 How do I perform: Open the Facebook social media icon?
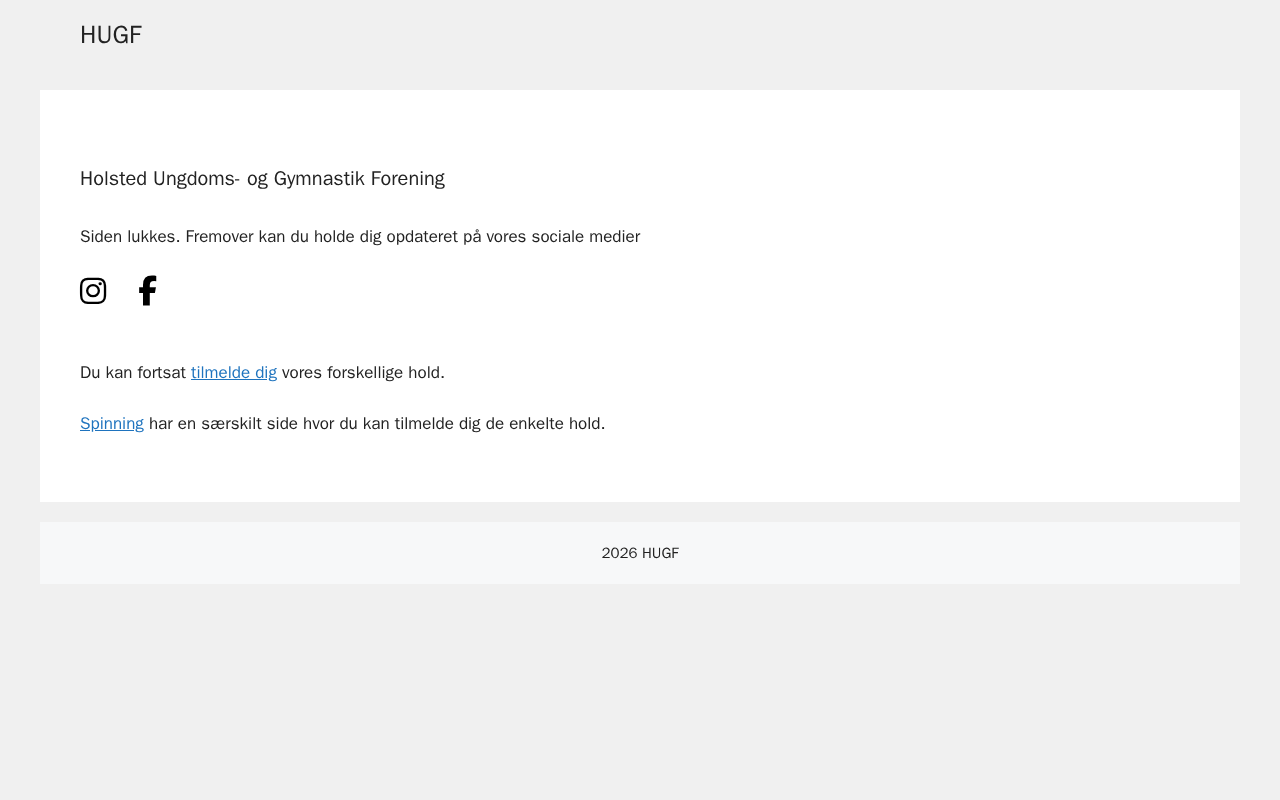click(147, 291)
